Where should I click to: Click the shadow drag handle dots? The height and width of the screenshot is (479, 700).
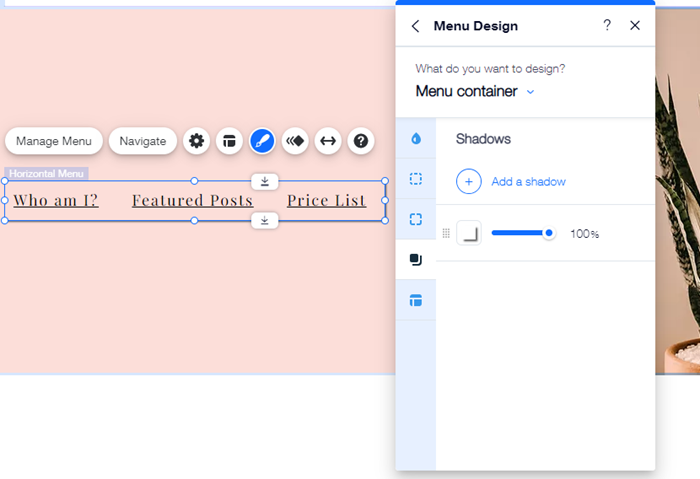pyautogui.click(x=446, y=233)
